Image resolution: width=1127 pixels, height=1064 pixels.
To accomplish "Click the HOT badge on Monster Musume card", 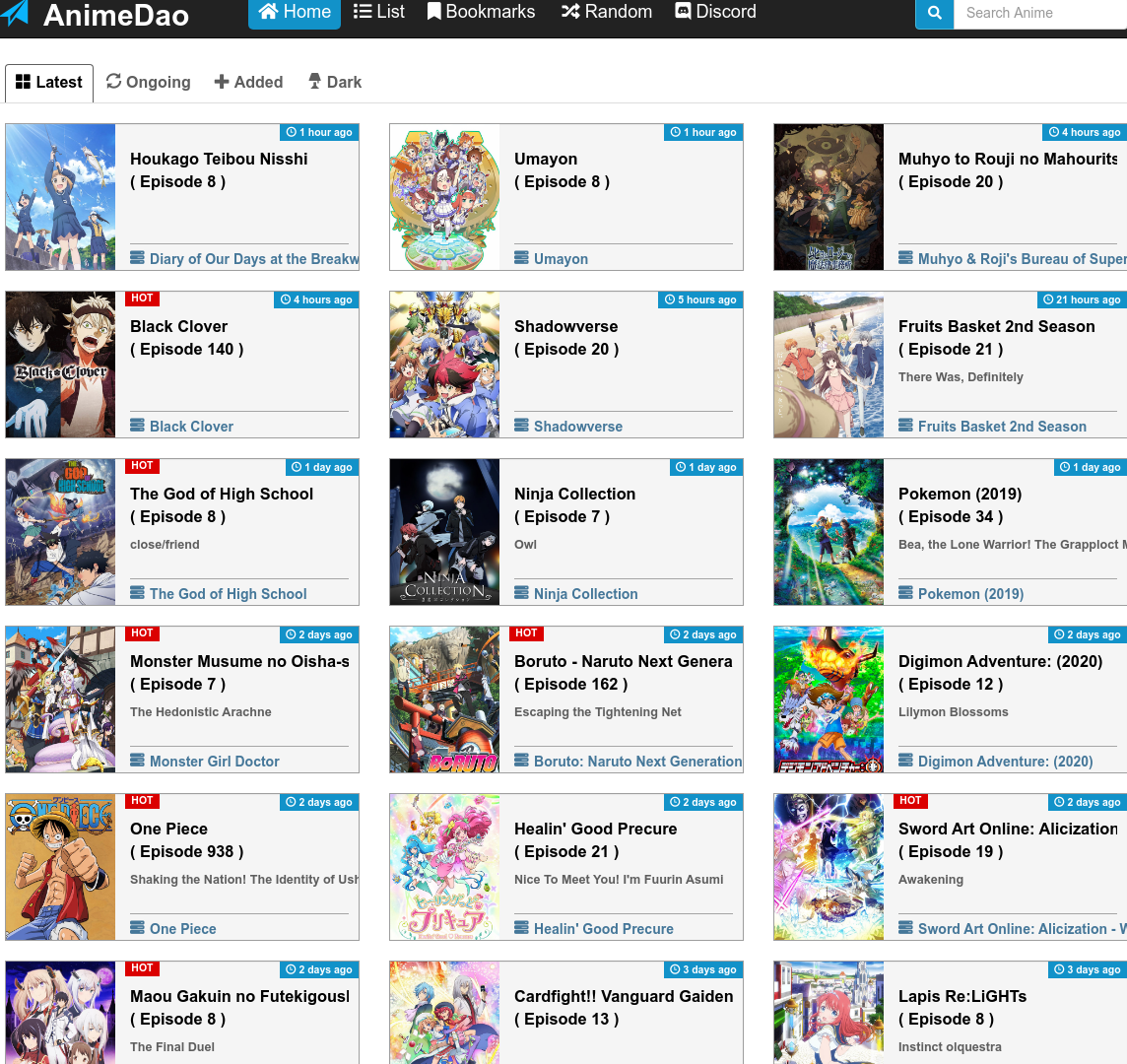I will click(x=142, y=633).
